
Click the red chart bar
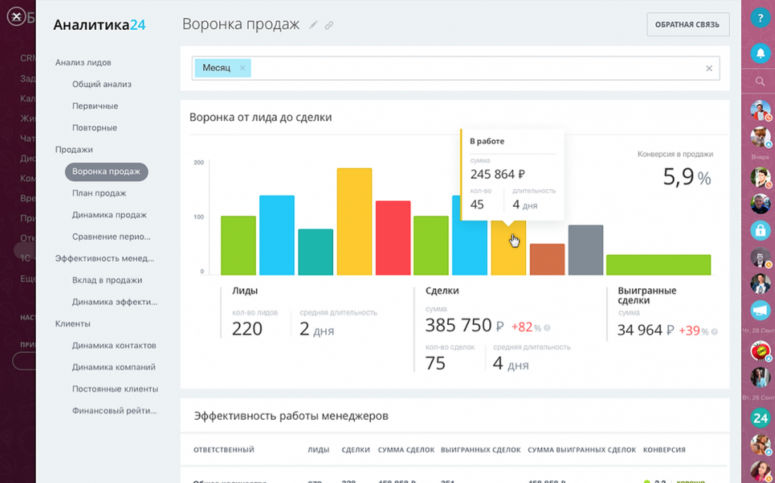393,238
